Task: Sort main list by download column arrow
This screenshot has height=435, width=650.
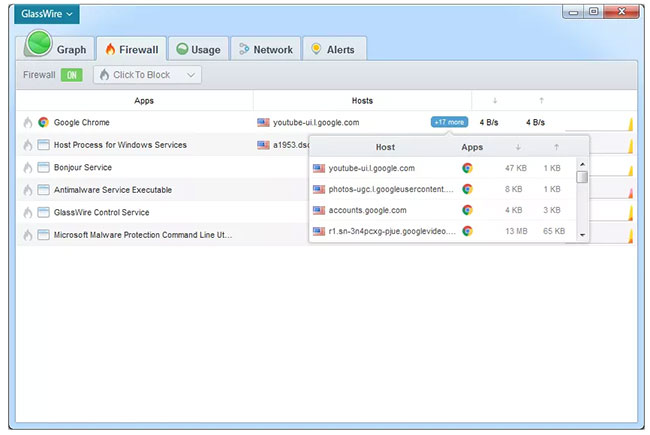Action: pyautogui.click(x=495, y=100)
